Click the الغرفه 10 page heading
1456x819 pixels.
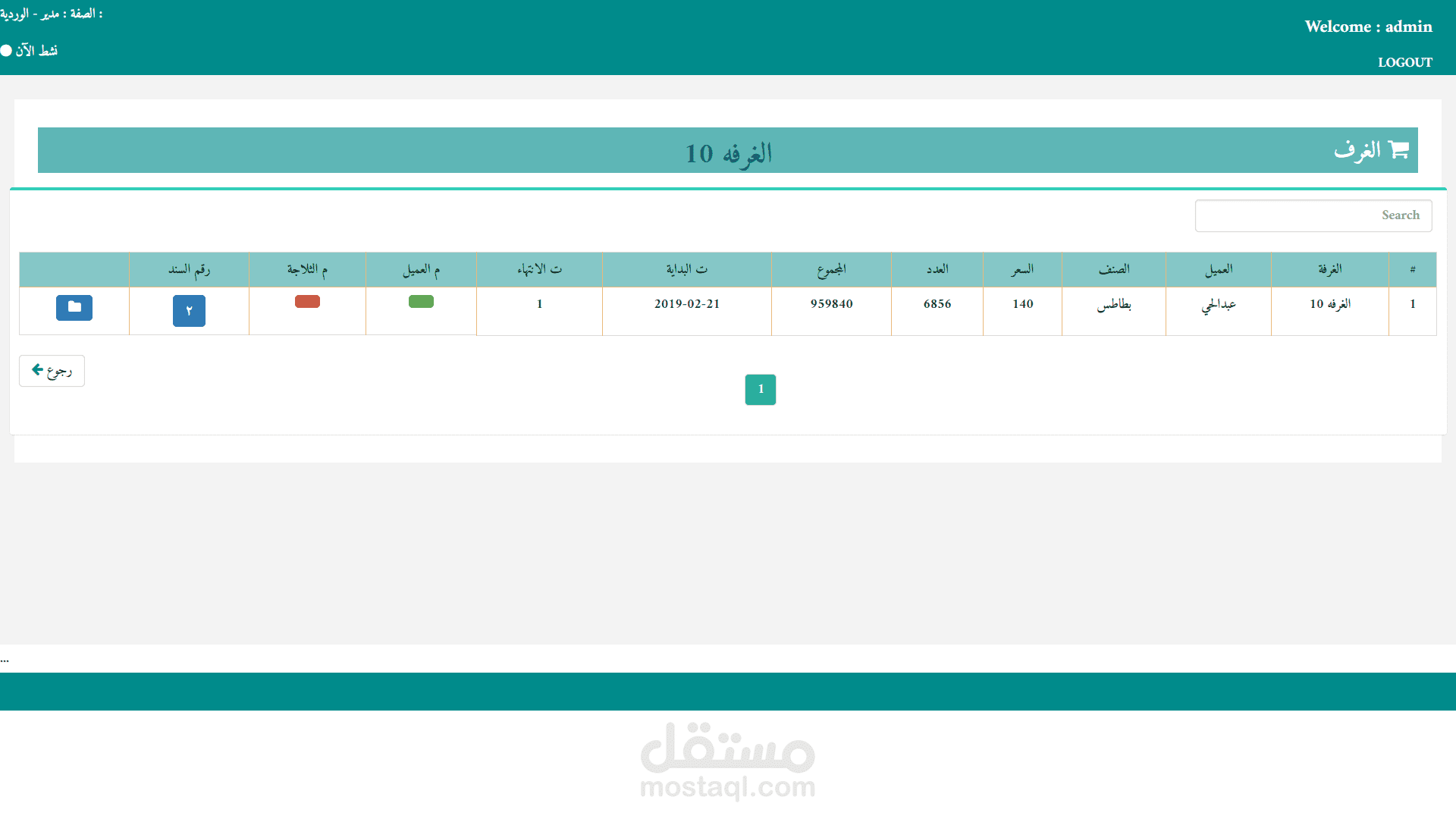(x=728, y=154)
